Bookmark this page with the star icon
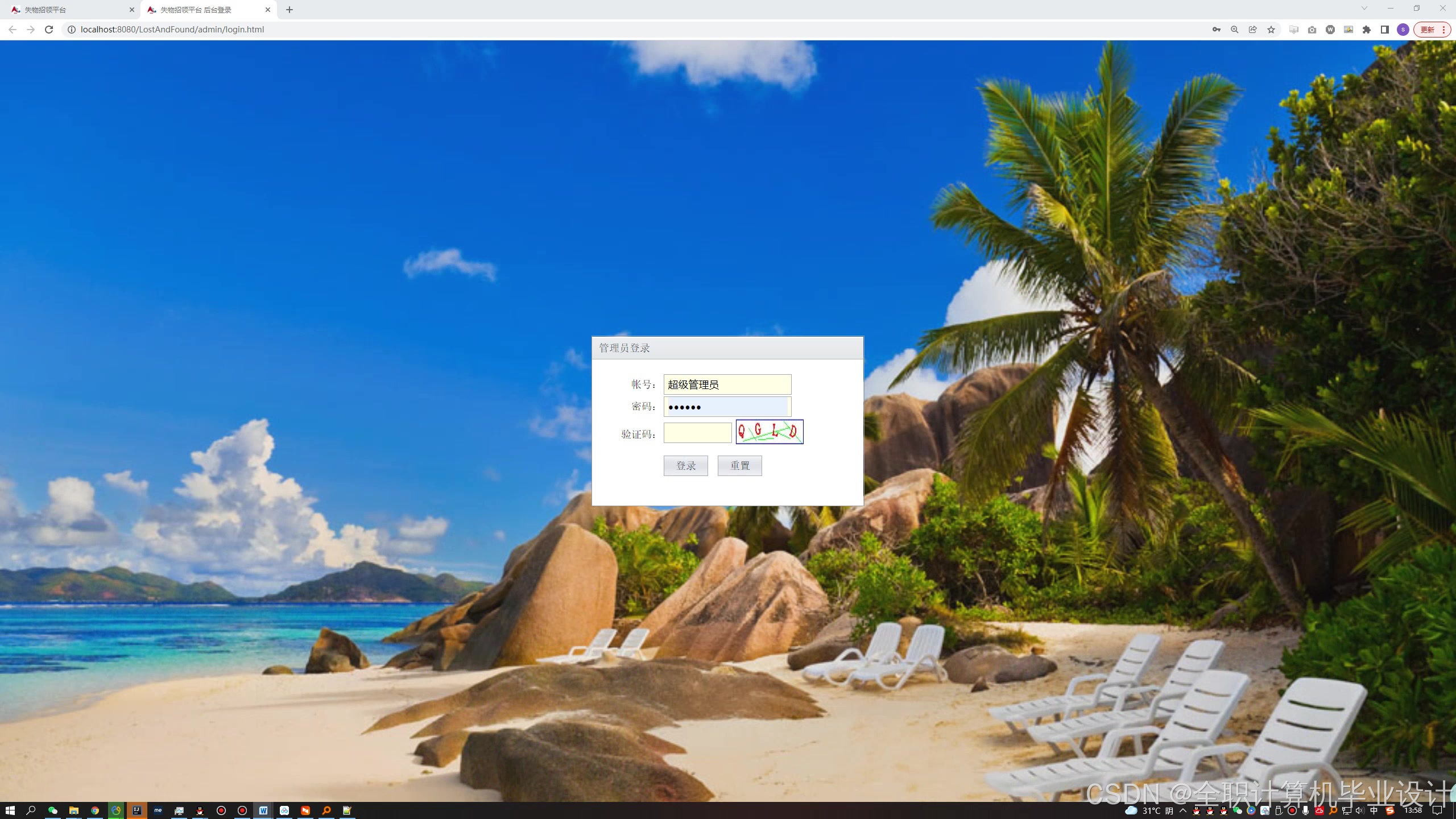This screenshot has height=819, width=1456. [x=1271, y=30]
